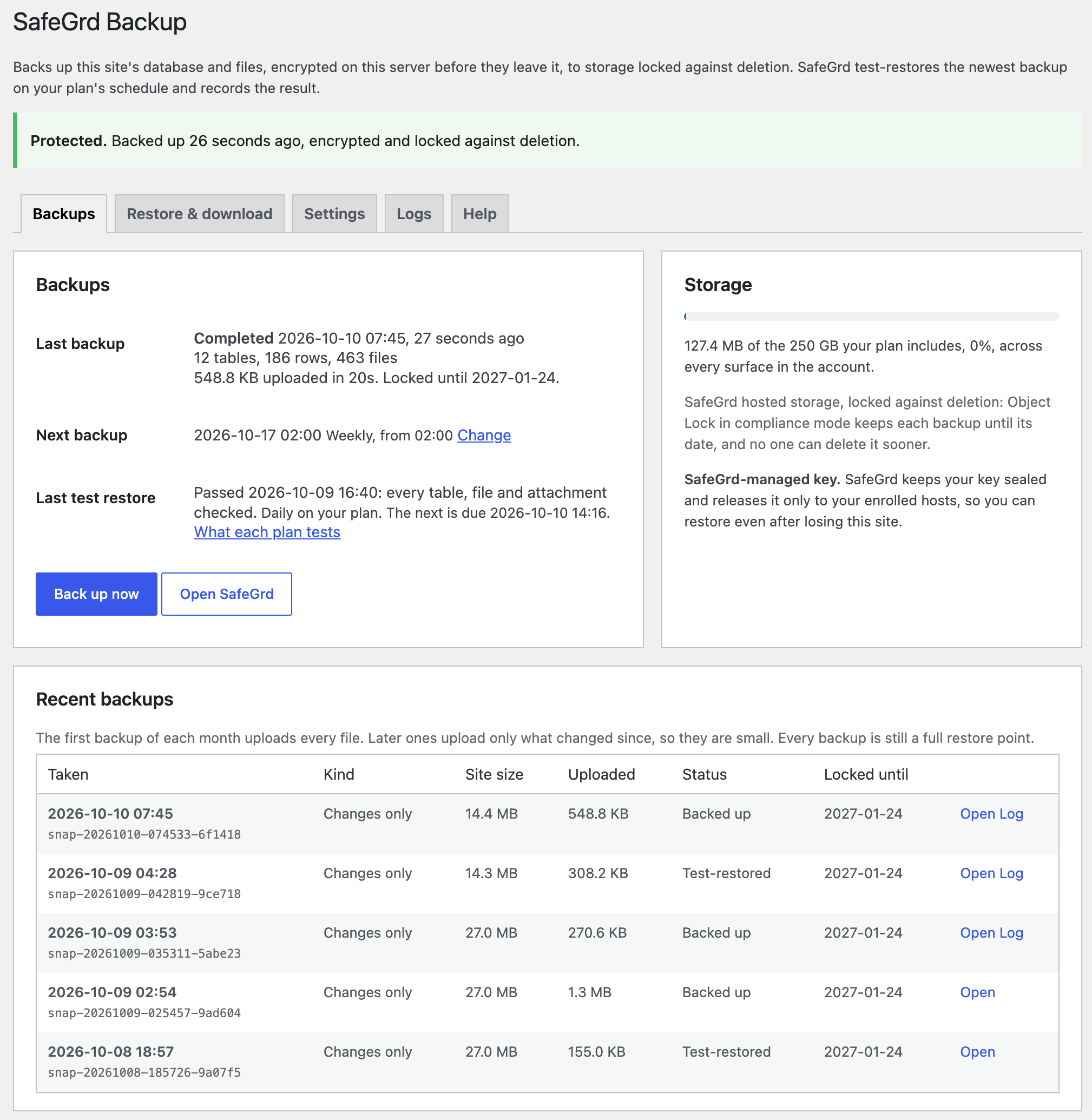The height and width of the screenshot is (1120, 1092).
Task: Click Backed up status in 03:53 row
Action: (x=716, y=932)
